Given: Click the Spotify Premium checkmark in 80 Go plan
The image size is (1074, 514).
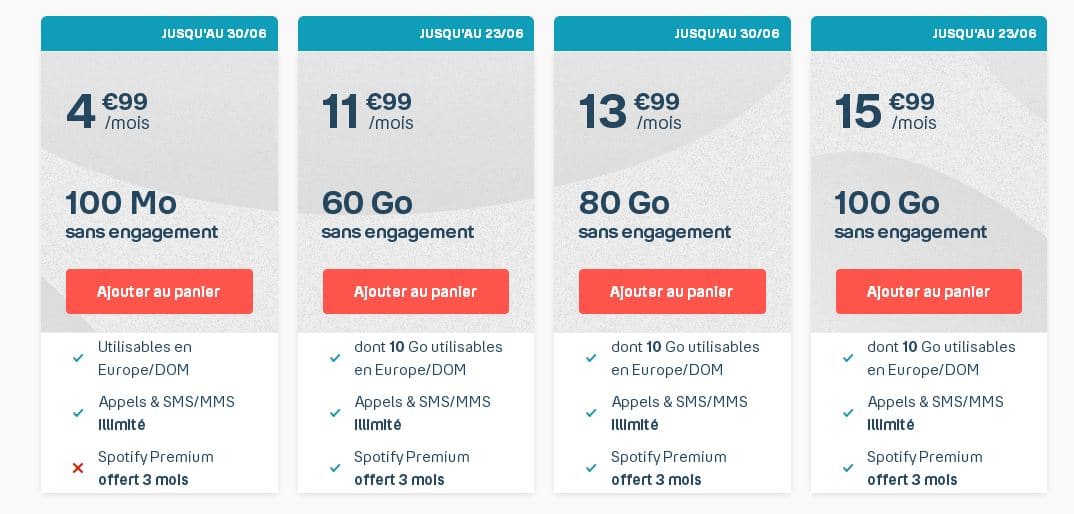Looking at the screenshot, I should coord(591,468).
